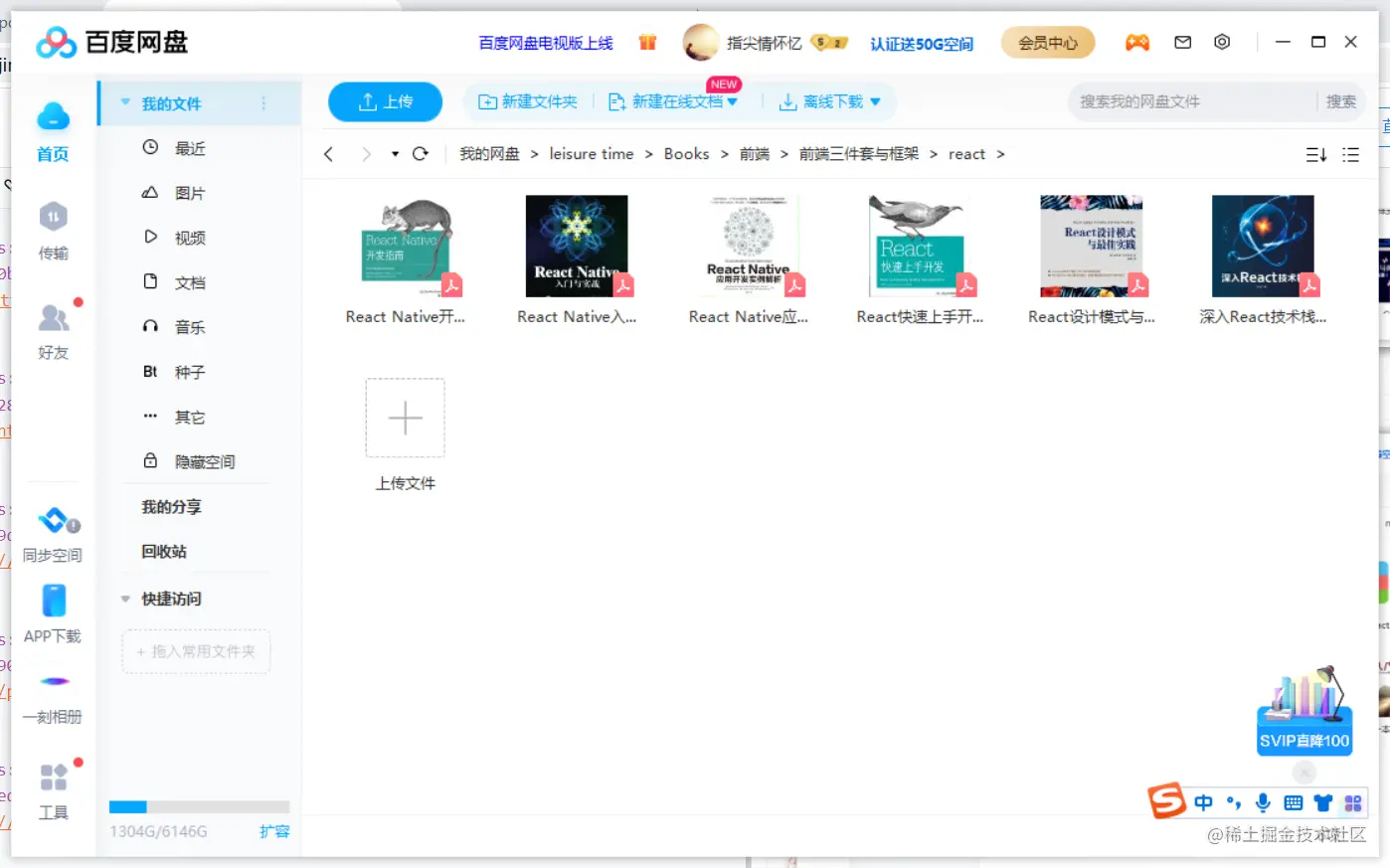The image size is (1390, 868).
Task: Click the sort order icon
Action: pos(1316,154)
